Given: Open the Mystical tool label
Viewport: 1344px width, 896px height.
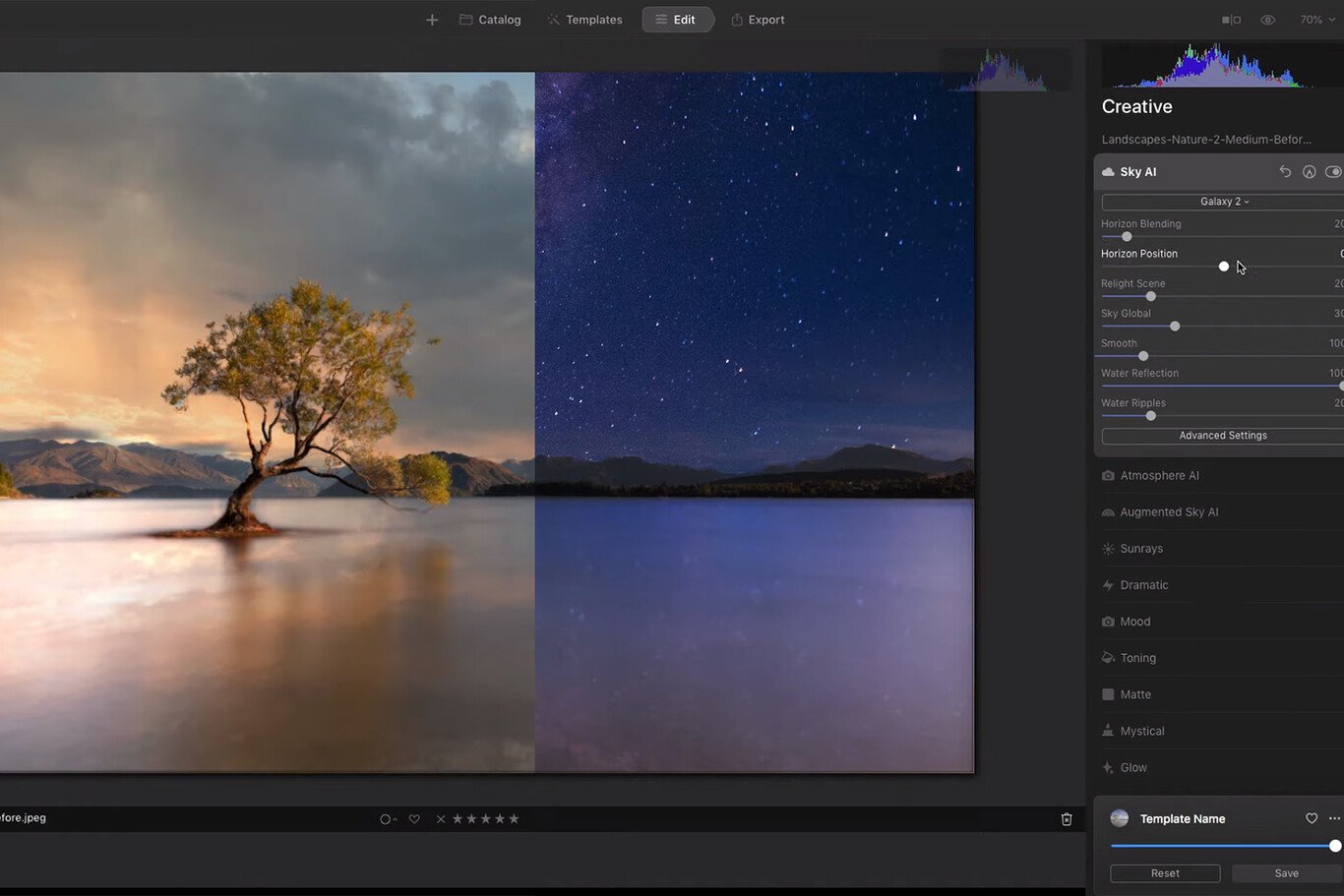Looking at the screenshot, I should pyautogui.click(x=1142, y=731).
